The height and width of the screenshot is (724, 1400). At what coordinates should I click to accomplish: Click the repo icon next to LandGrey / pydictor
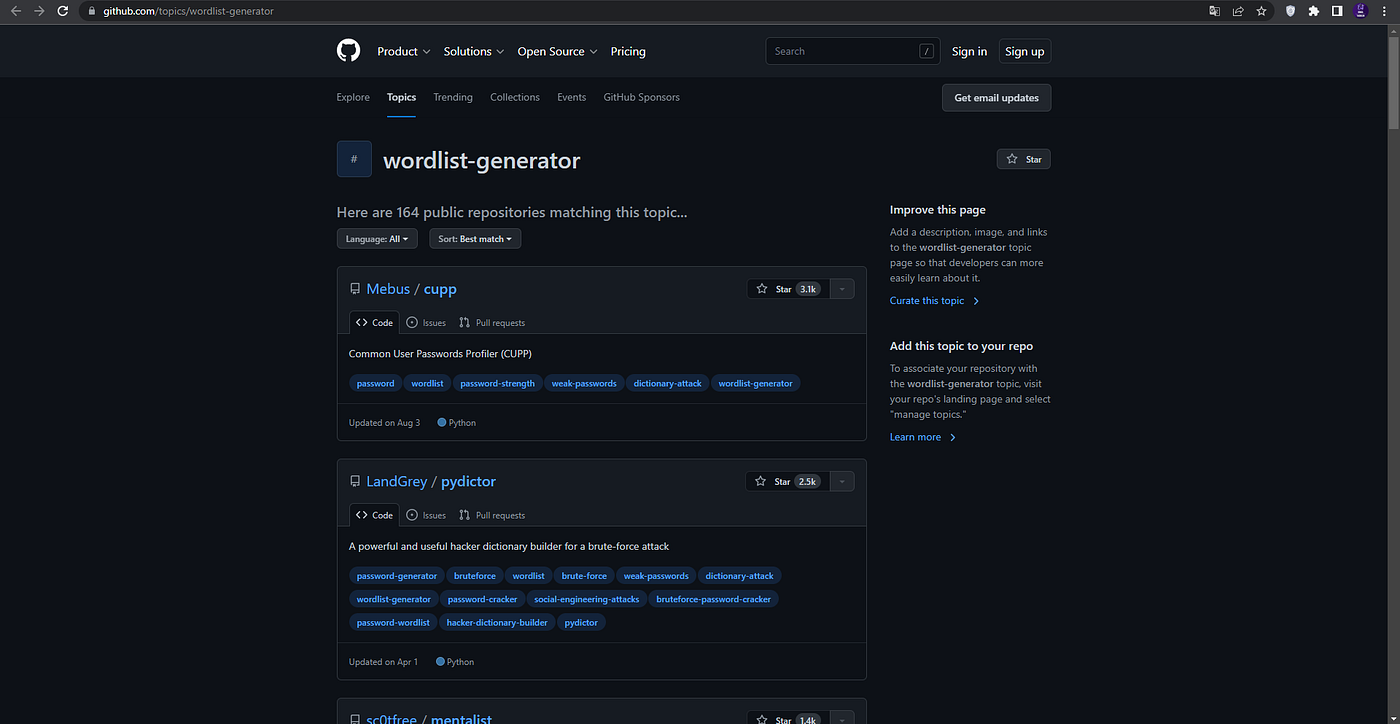click(x=355, y=482)
